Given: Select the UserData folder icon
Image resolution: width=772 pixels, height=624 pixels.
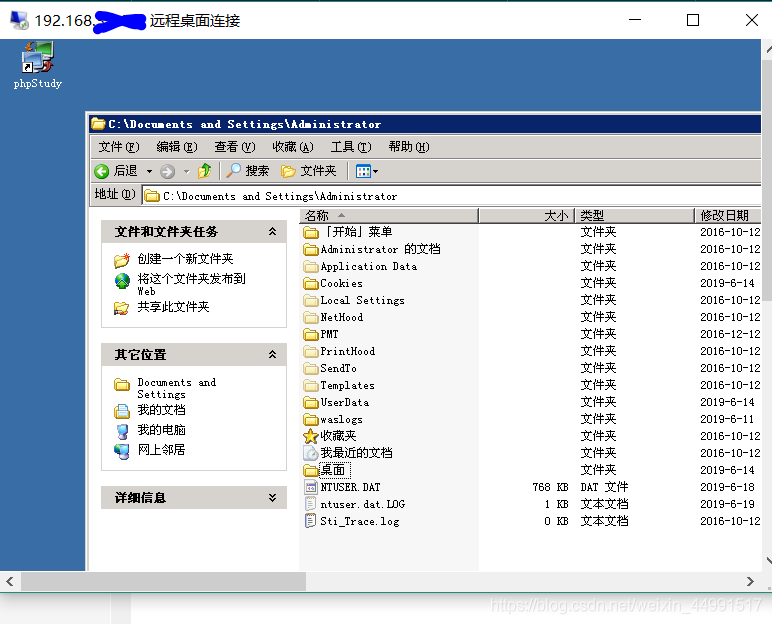Looking at the screenshot, I should [311, 402].
